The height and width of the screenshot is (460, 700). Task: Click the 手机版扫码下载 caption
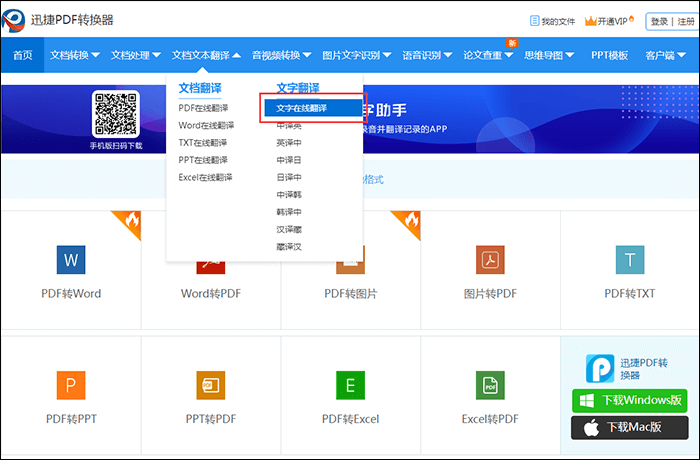pos(116,146)
